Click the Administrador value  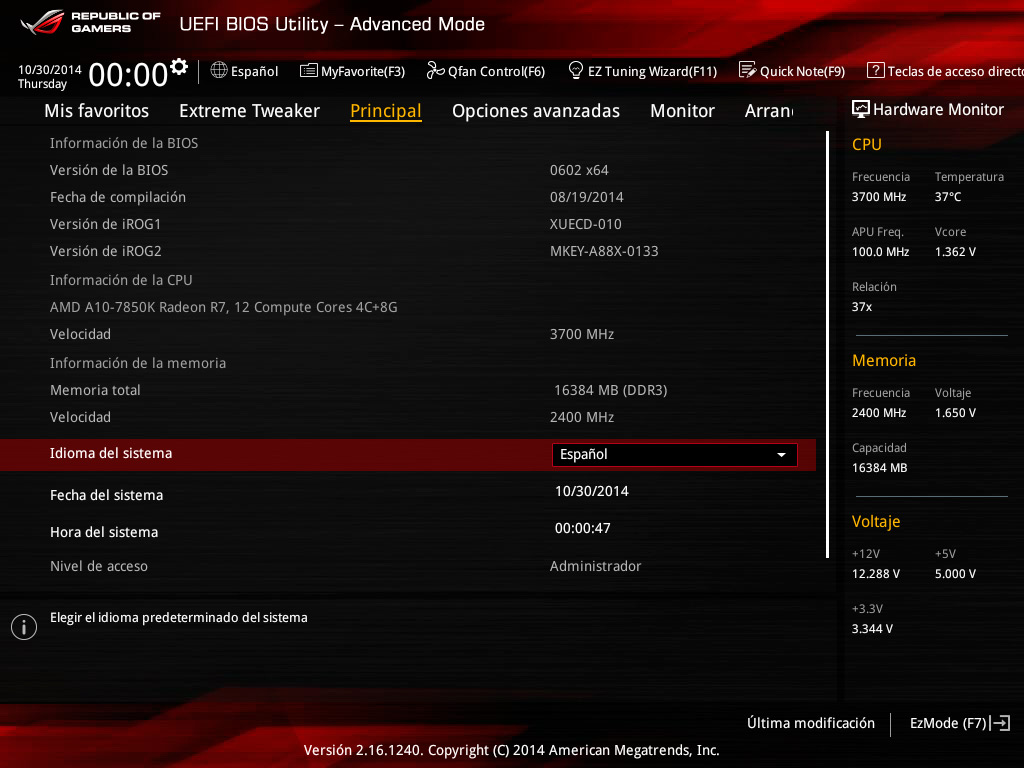[x=596, y=566]
